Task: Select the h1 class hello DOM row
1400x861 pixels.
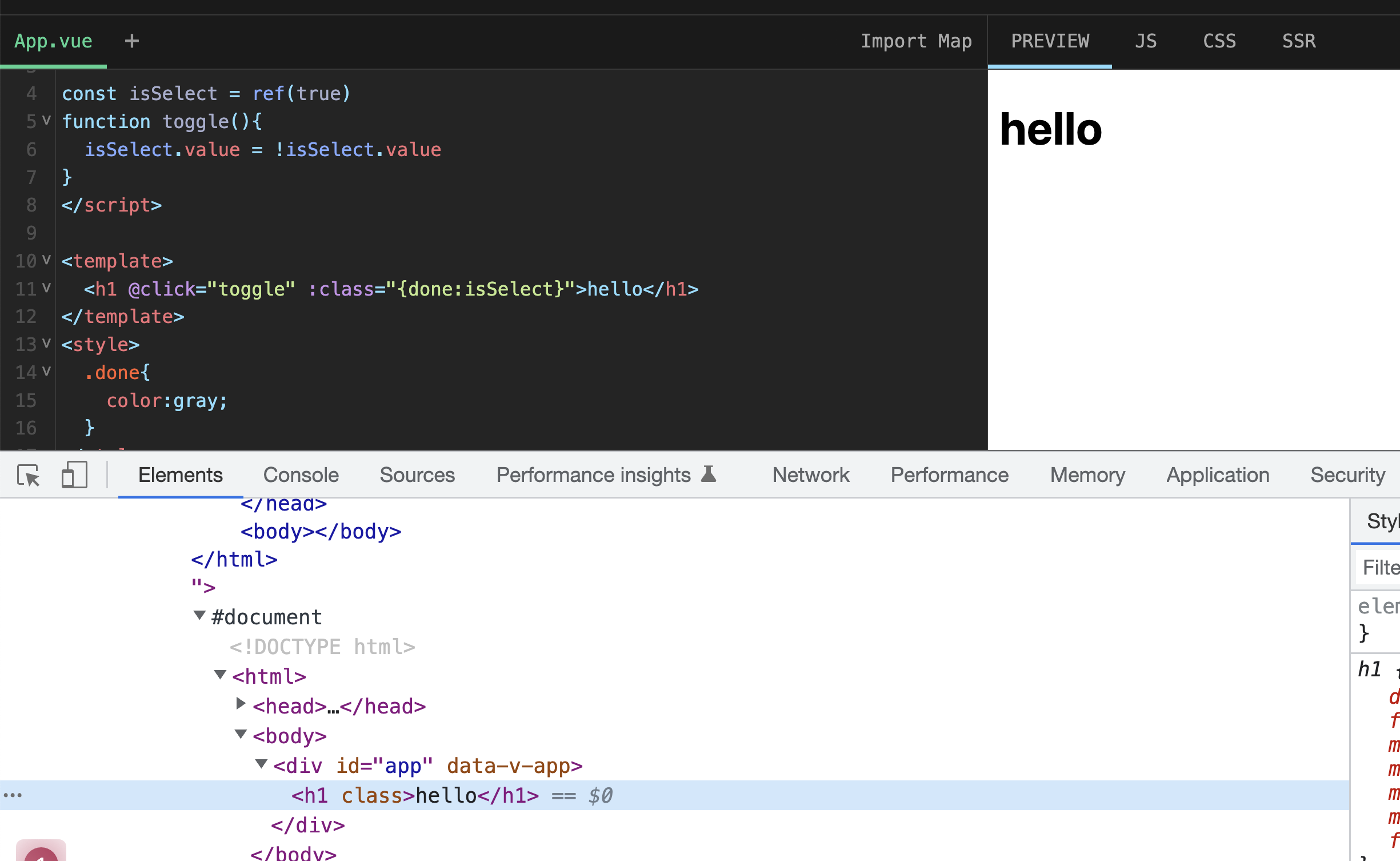Action: pyautogui.click(x=674, y=795)
